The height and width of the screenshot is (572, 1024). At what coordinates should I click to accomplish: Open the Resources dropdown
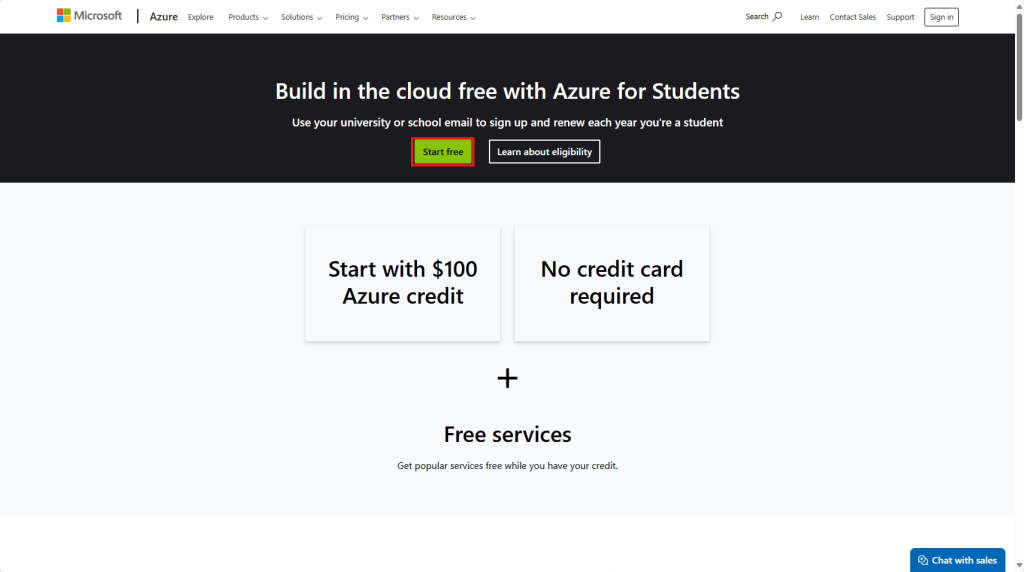453,17
